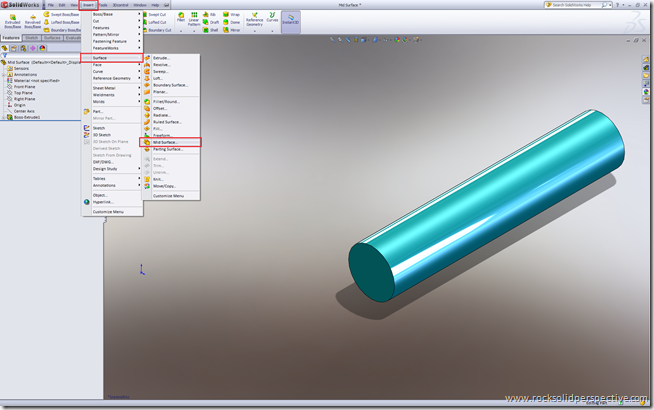Image resolution: width=654 pixels, height=410 pixels.
Task: Select the Swept Cut tool
Action: pyautogui.click(x=155, y=15)
